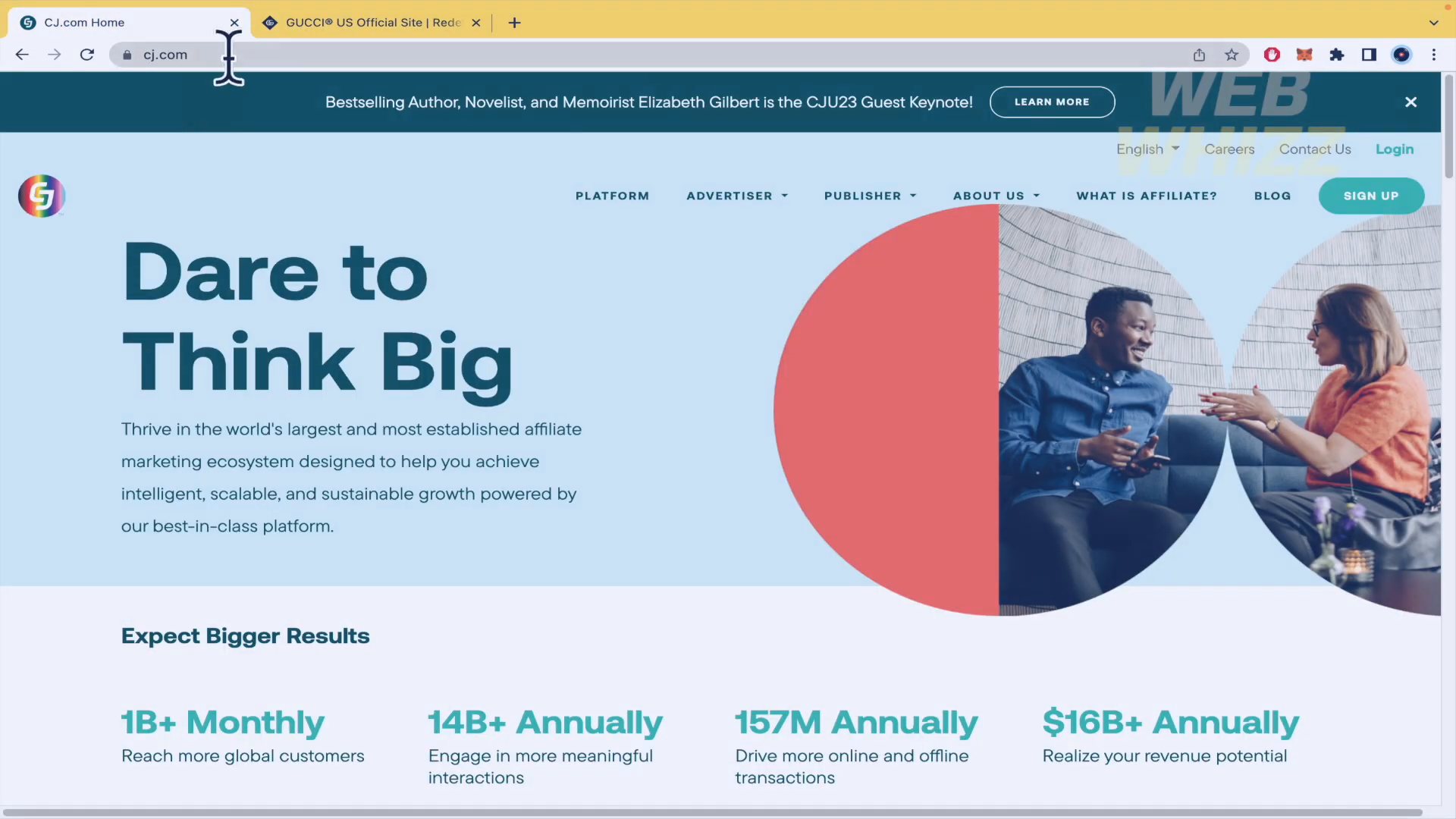Click the browser refresh page icon
Screen dimensions: 1456x819
point(88,55)
